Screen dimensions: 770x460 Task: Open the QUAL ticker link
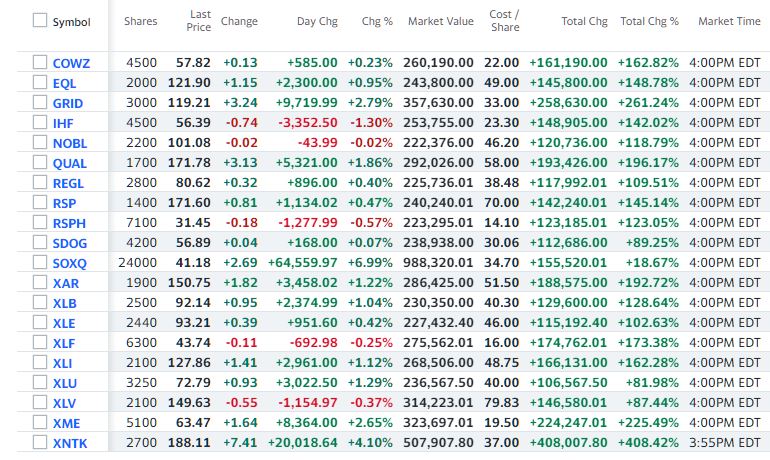click(x=69, y=163)
